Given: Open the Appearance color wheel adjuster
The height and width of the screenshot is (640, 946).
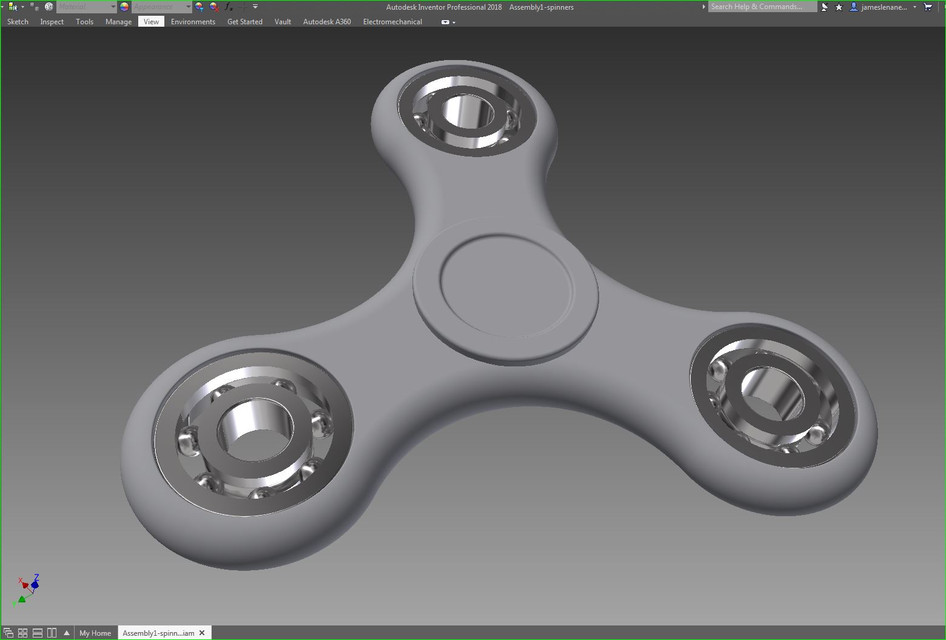Looking at the screenshot, I should (200, 7).
